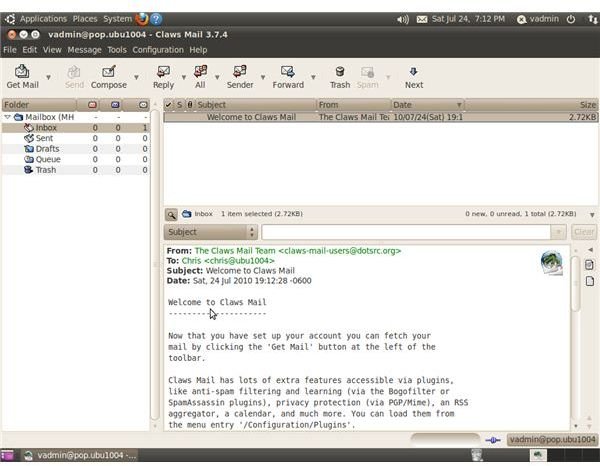The width and height of the screenshot is (600, 466).
Task: Open the Reply dropdown arrow
Action: coord(184,77)
